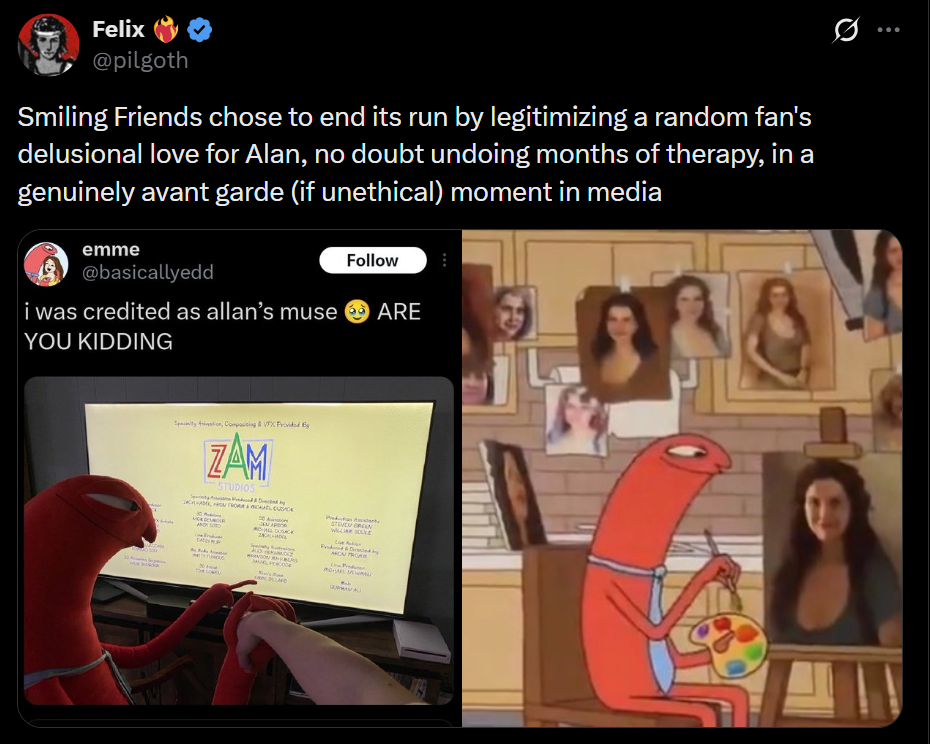
Task: Click the ZAM Studios logo in the photo
Action: [x=238, y=460]
